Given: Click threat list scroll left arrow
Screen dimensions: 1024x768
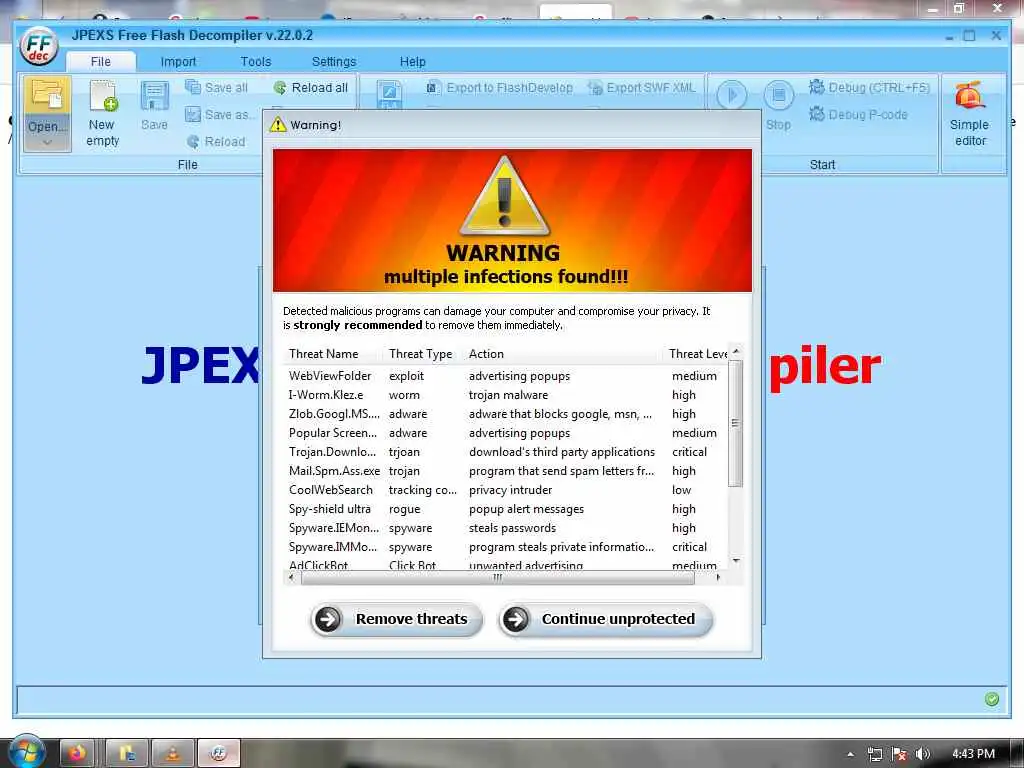Looking at the screenshot, I should tap(291, 577).
